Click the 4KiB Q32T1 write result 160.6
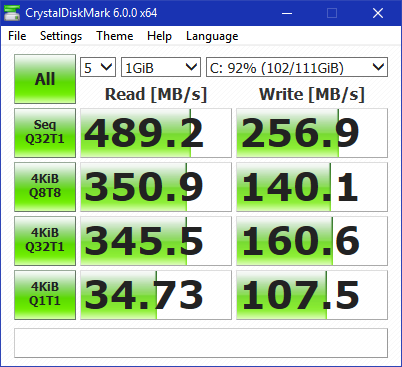Image resolution: width=402 pixels, height=367 pixels. pyautogui.click(x=312, y=241)
